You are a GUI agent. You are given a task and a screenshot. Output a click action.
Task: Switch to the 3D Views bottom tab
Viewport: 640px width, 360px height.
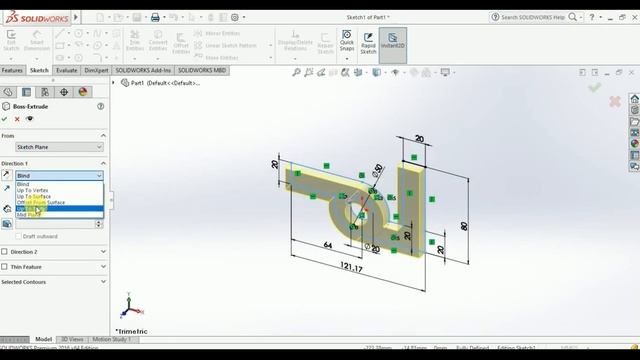coord(72,339)
